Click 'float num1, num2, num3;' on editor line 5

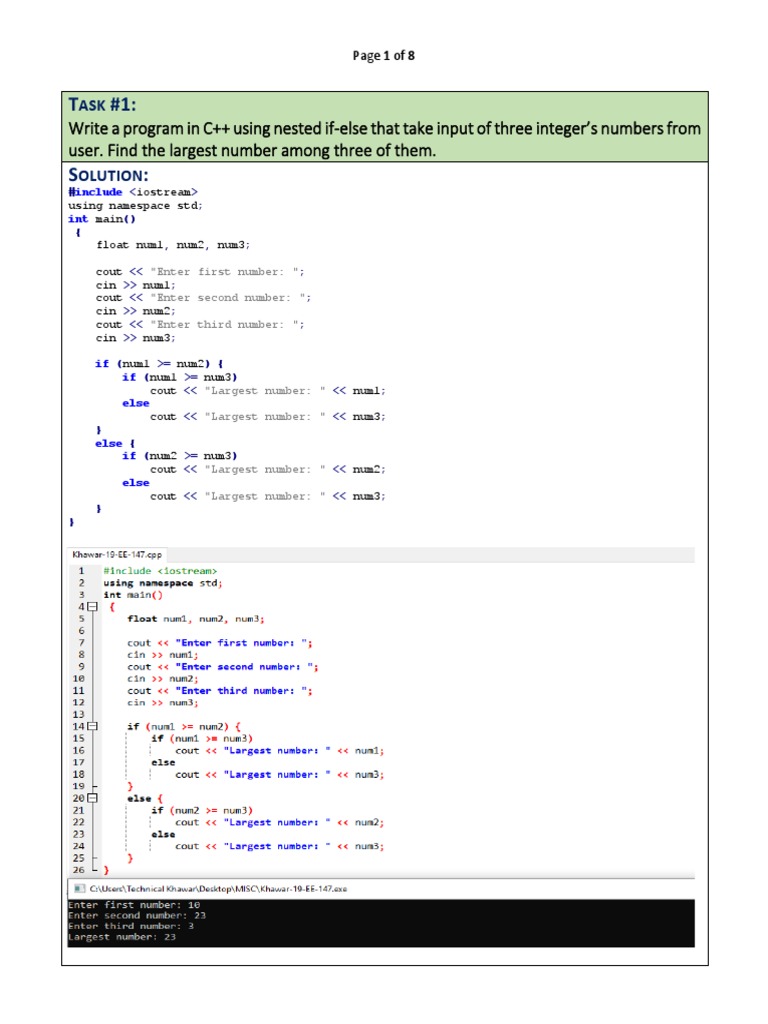195,619
